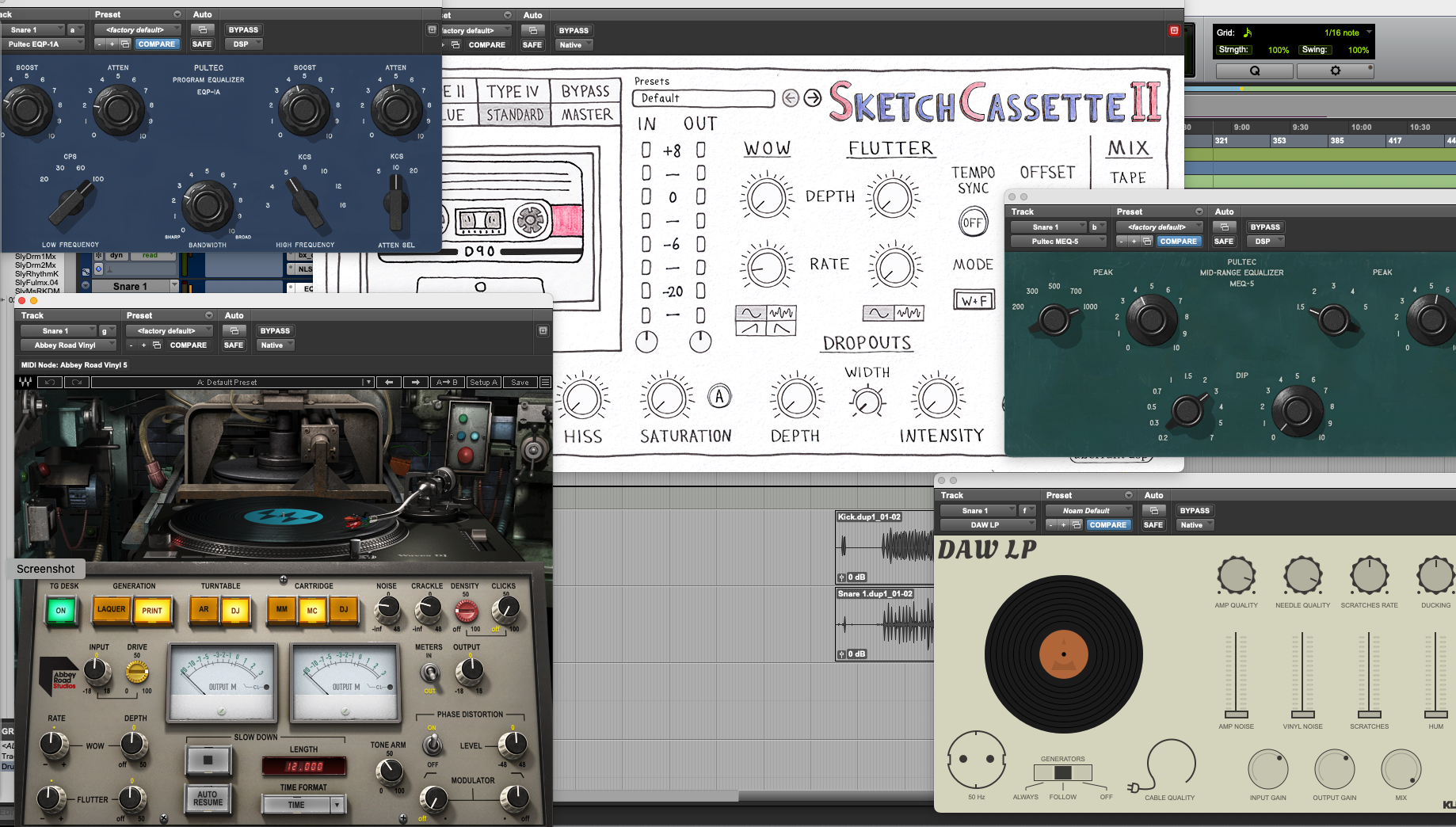Flip the Phase Distortion ON/OFF switch
Image resolution: width=1456 pixels, height=827 pixels.
click(x=432, y=744)
